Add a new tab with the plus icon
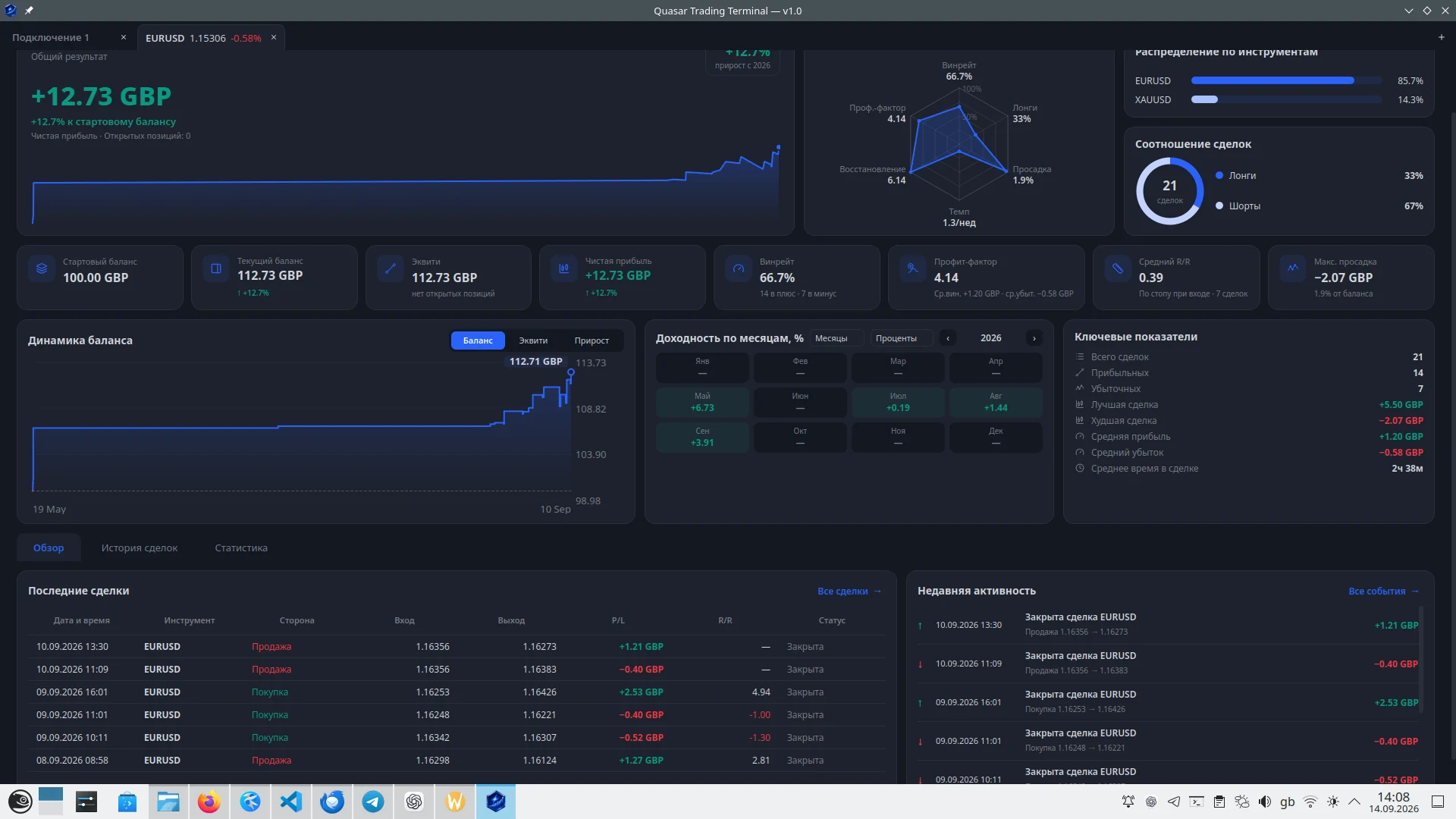 pos(1441,37)
